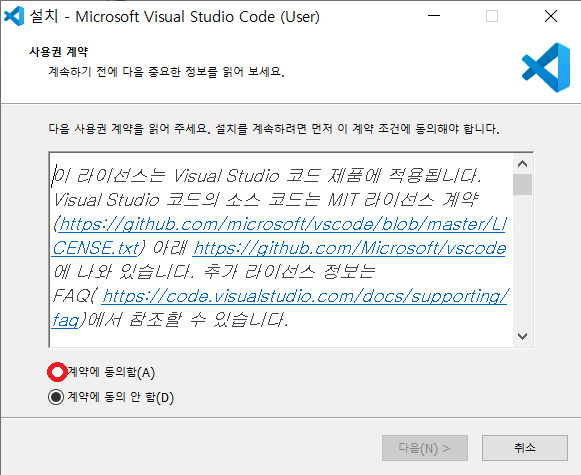Click the 취소 button
Image resolution: width=581 pixels, height=475 pixels.
pyautogui.click(x=525, y=448)
